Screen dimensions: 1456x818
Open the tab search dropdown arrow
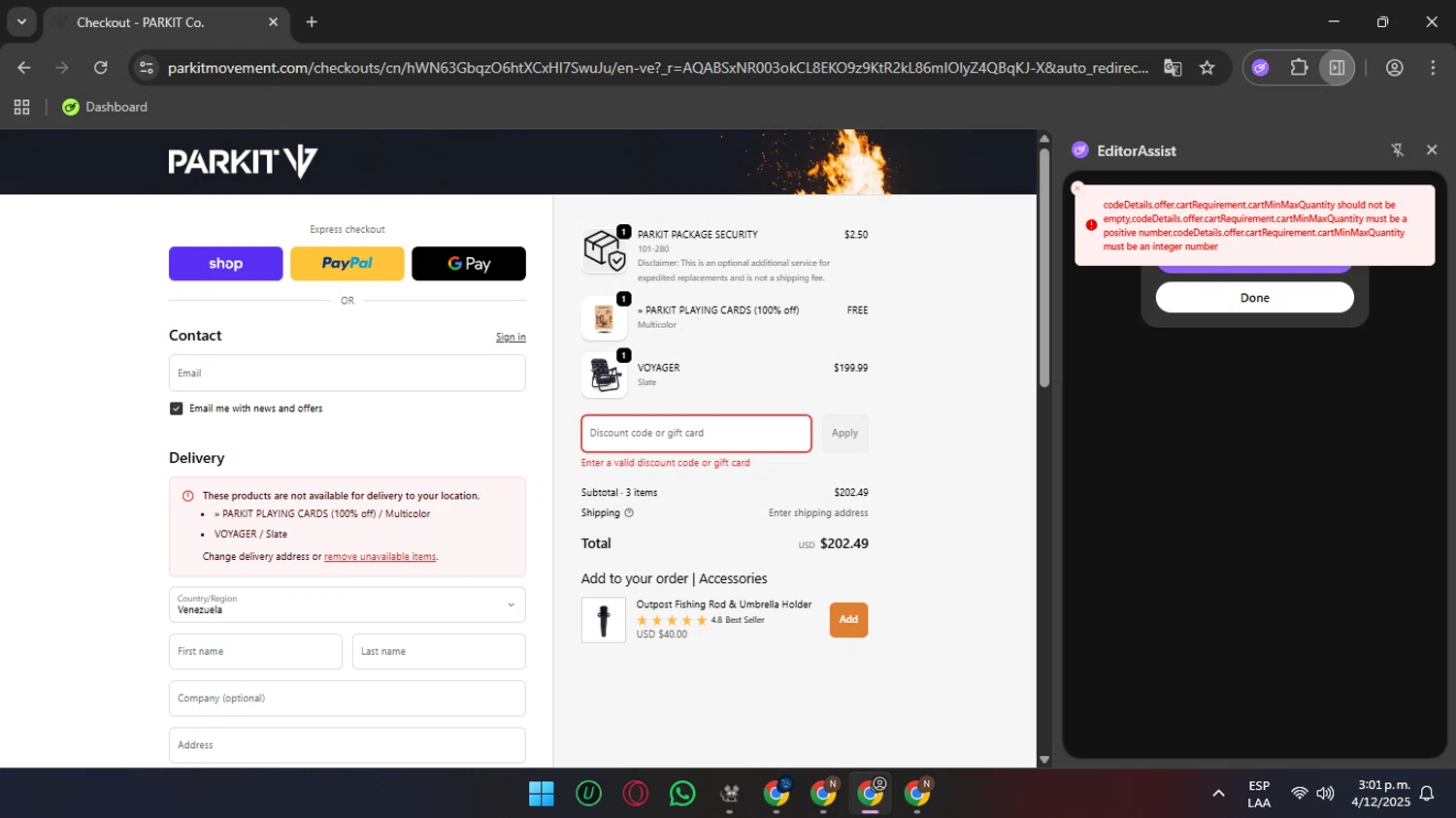pyautogui.click(x=21, y=21)
